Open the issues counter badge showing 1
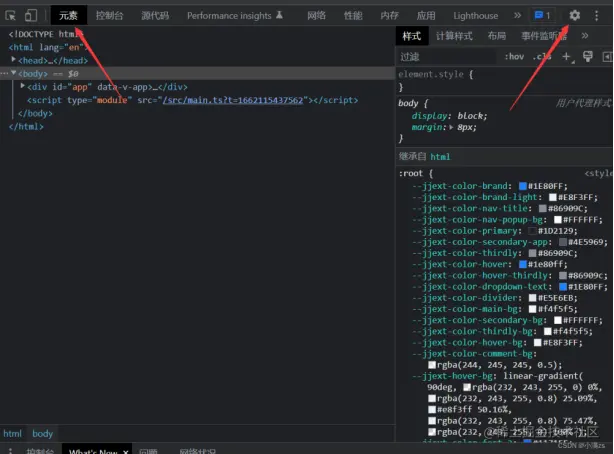This screenshot has width=614, height=454. pyautogui.click(x=542, y=16)
